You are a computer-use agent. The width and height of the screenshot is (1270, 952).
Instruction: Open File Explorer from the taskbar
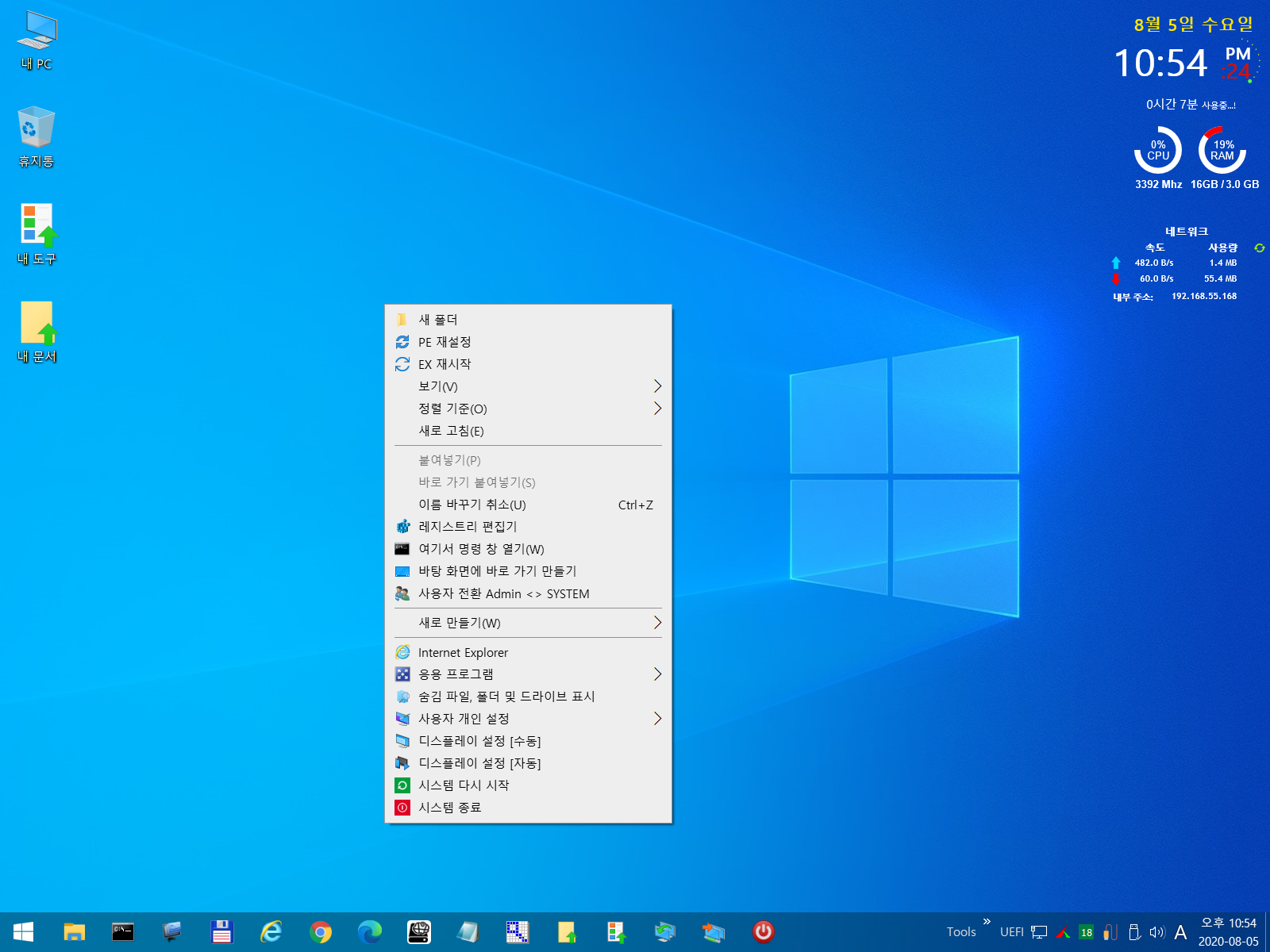[74, 932]
